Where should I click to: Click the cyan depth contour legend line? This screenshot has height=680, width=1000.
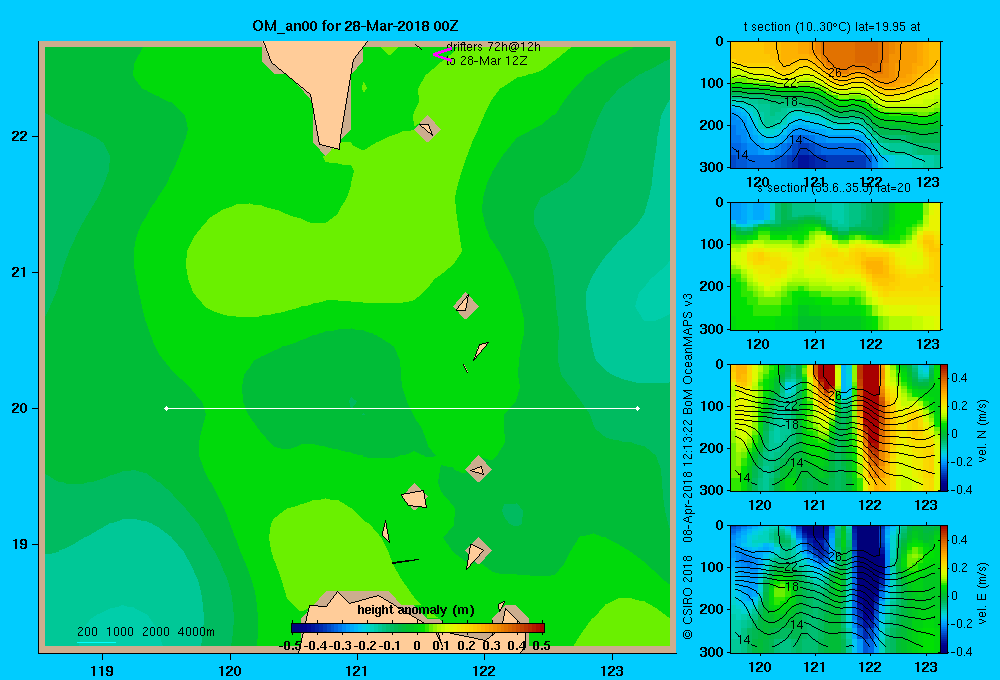point(96,642)
